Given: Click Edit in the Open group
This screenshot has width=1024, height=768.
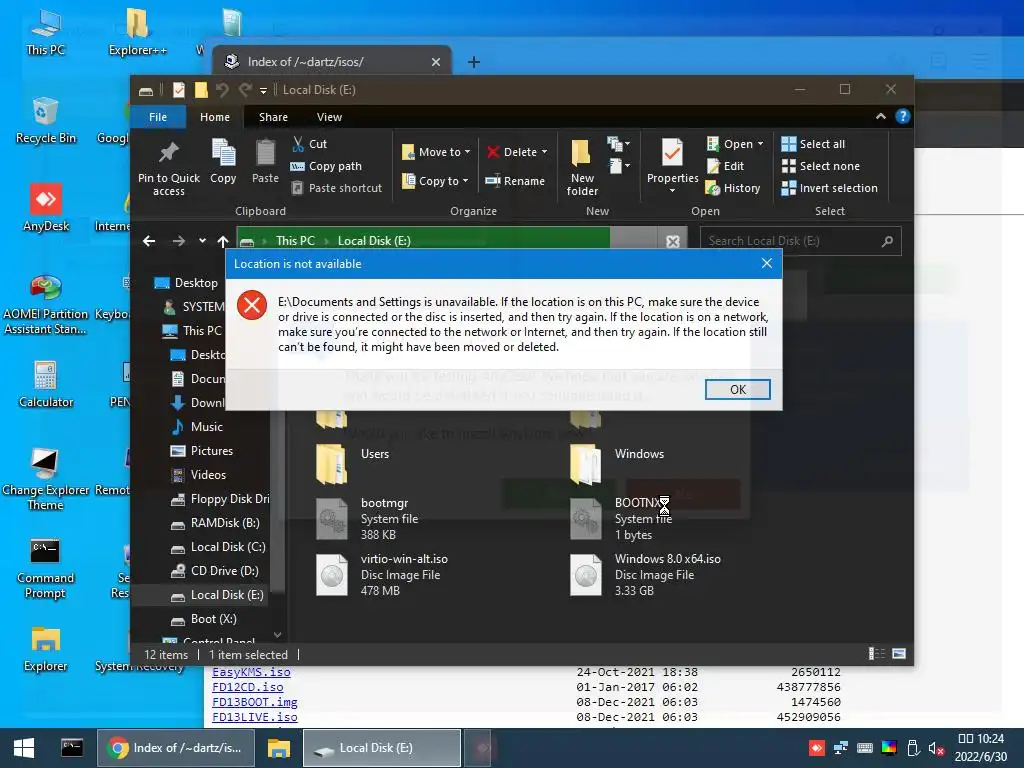Looking at the screenshot, I should [725, 166].
